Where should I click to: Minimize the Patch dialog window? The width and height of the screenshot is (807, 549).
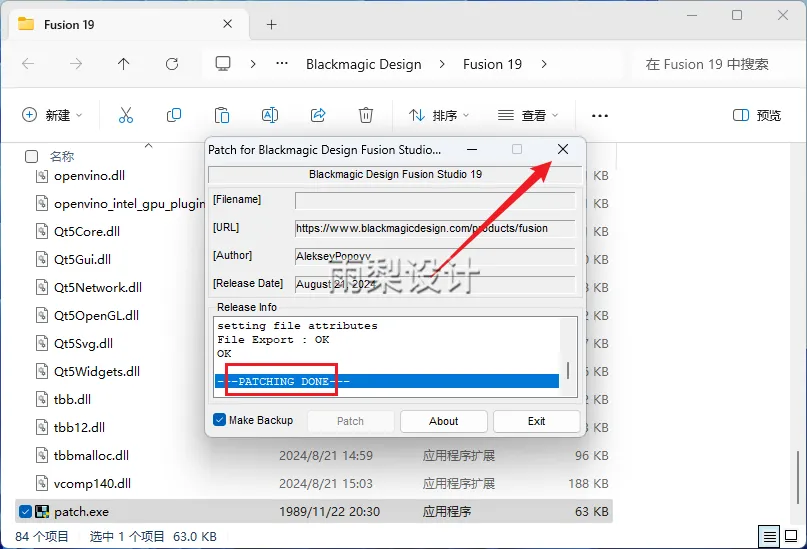pyautogui.click(x=471, y=150)
